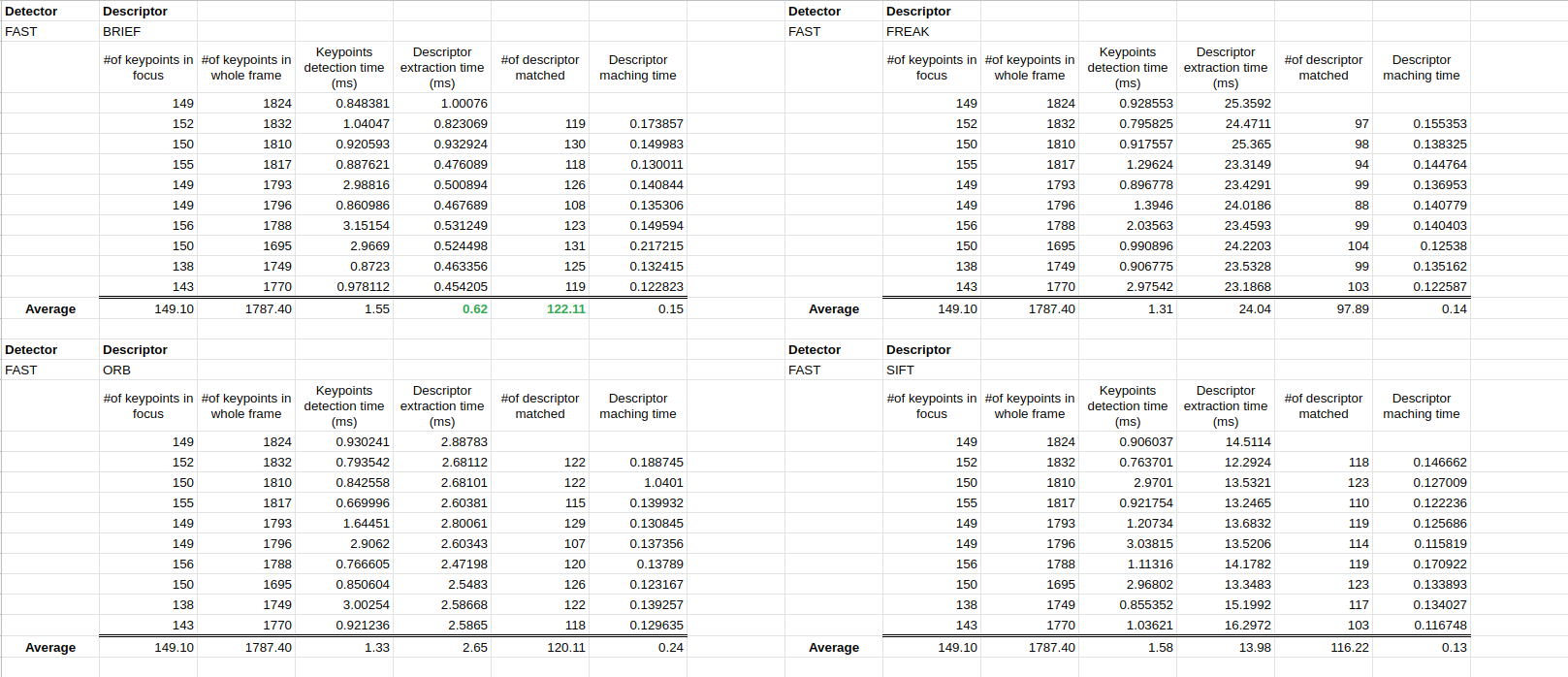Click the BRIEF average 1.55 cell
The height and width of the screenshot is (677, 1568).
pos(344,308)
